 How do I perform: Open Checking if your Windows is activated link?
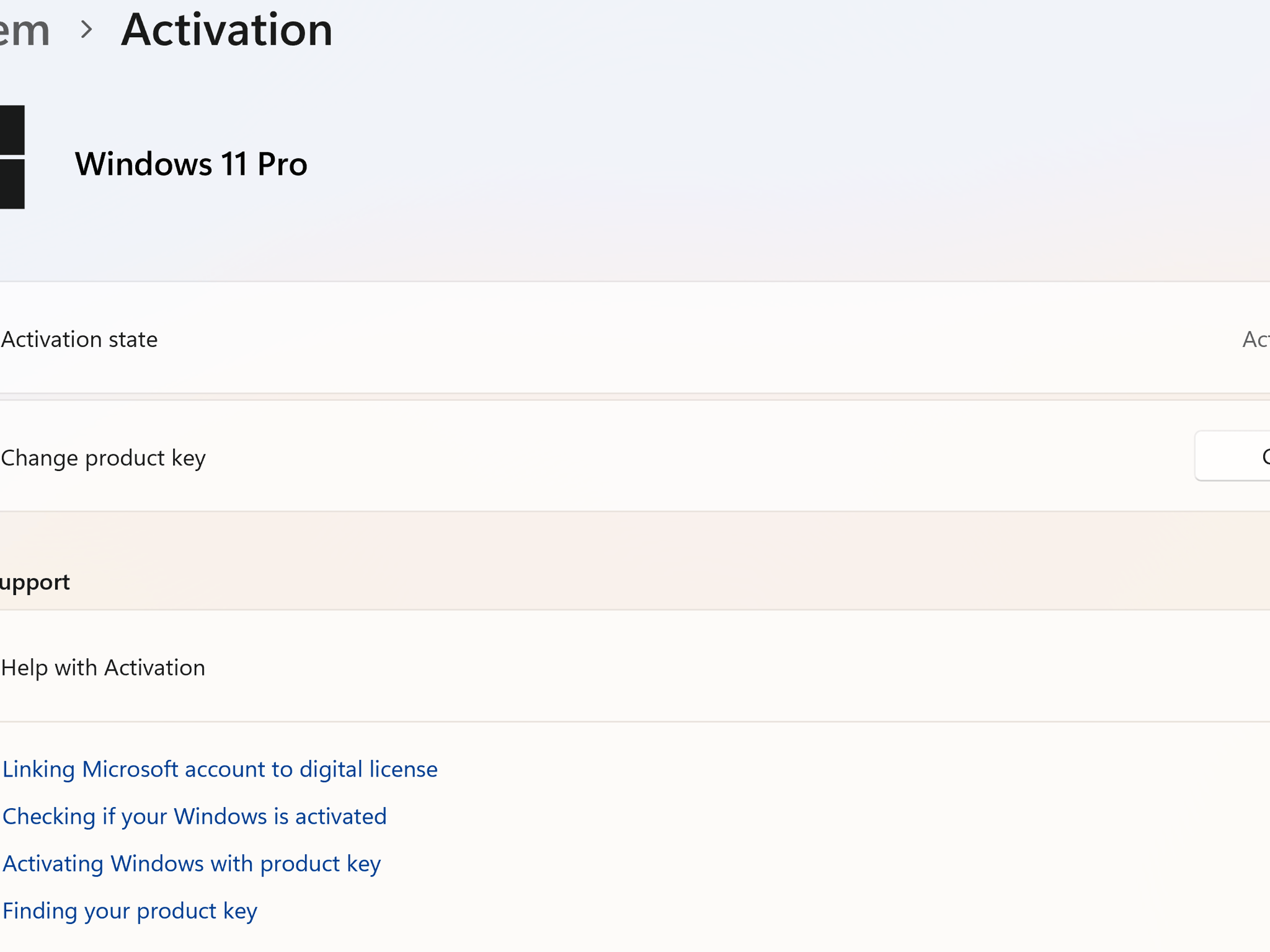click(x=194, y=816)
